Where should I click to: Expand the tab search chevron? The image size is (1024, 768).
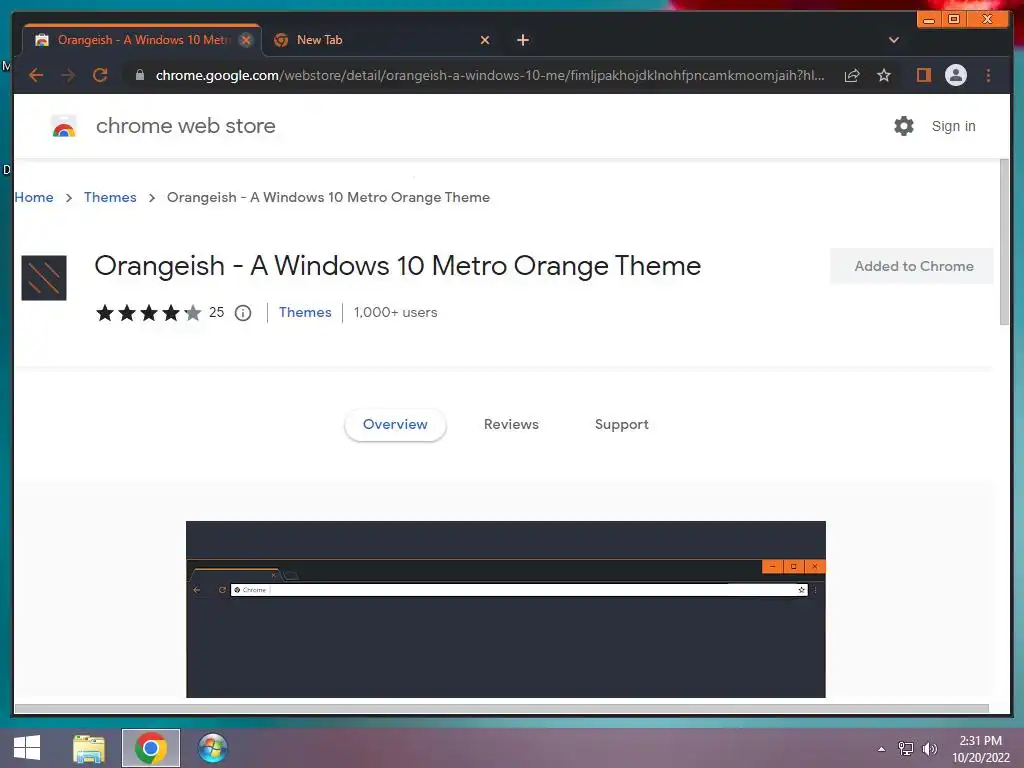click(893, 40)
